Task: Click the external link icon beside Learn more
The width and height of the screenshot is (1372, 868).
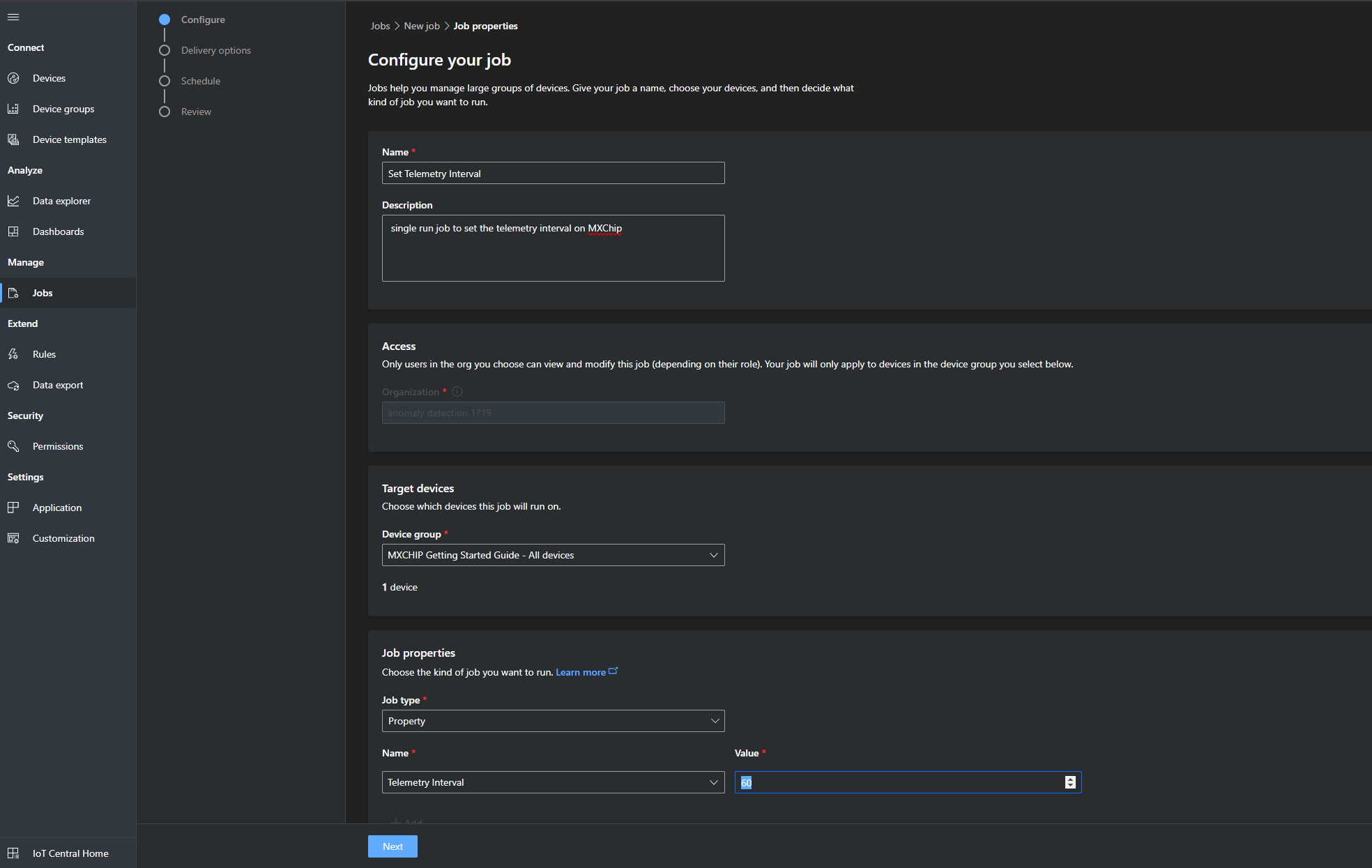Action: 613,671
